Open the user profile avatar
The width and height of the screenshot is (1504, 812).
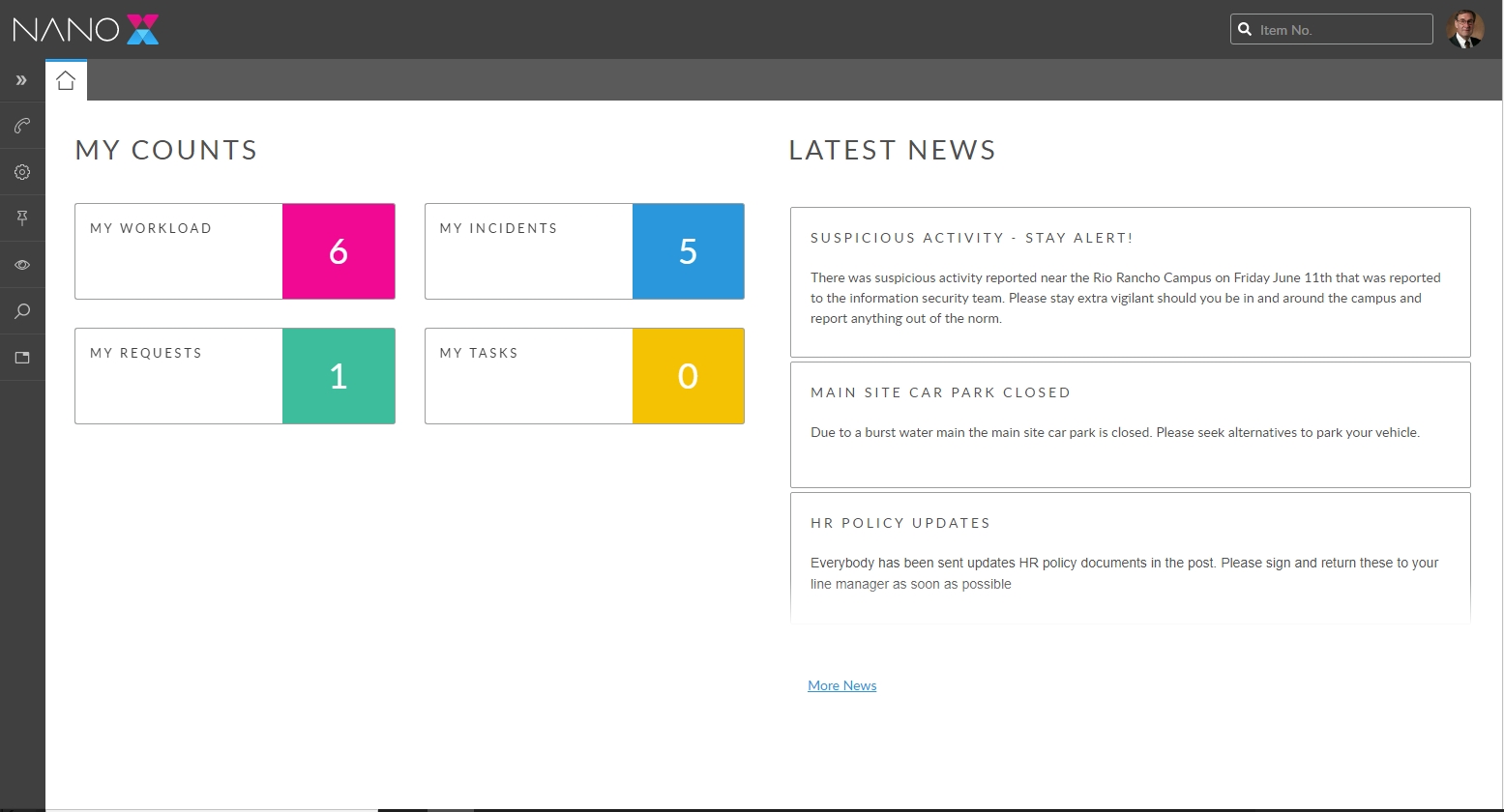pos(1464,29)
